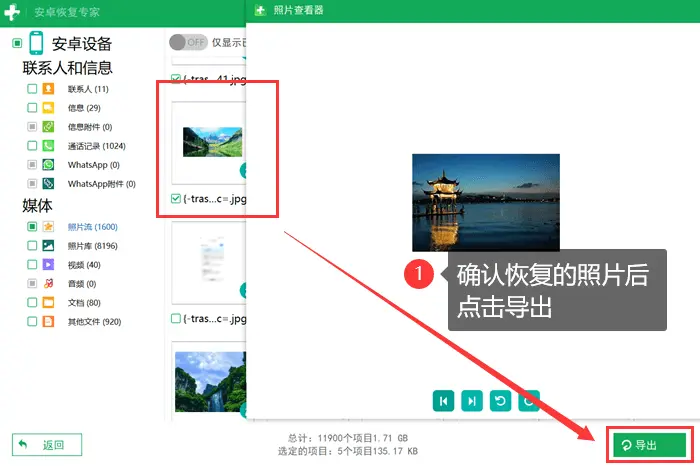Image resolution: width=700 pixels, height=466 pixels.
Task: Click the call log (通话记录) phone icon
Action: pyautogui.click(x=48, y=146)
